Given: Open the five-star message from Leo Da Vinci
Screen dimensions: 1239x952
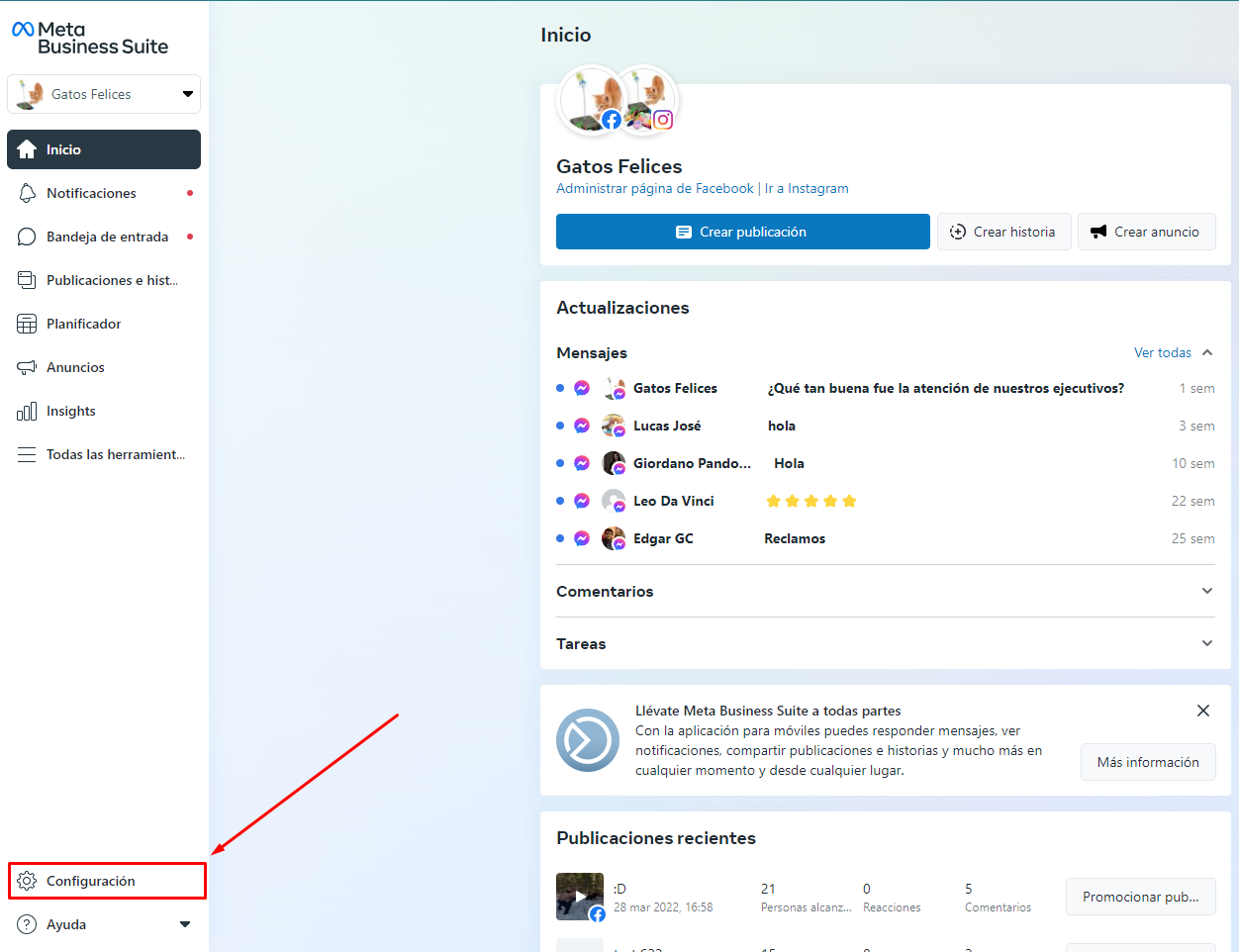Looking at the screenshot, I should pos(886,501).
